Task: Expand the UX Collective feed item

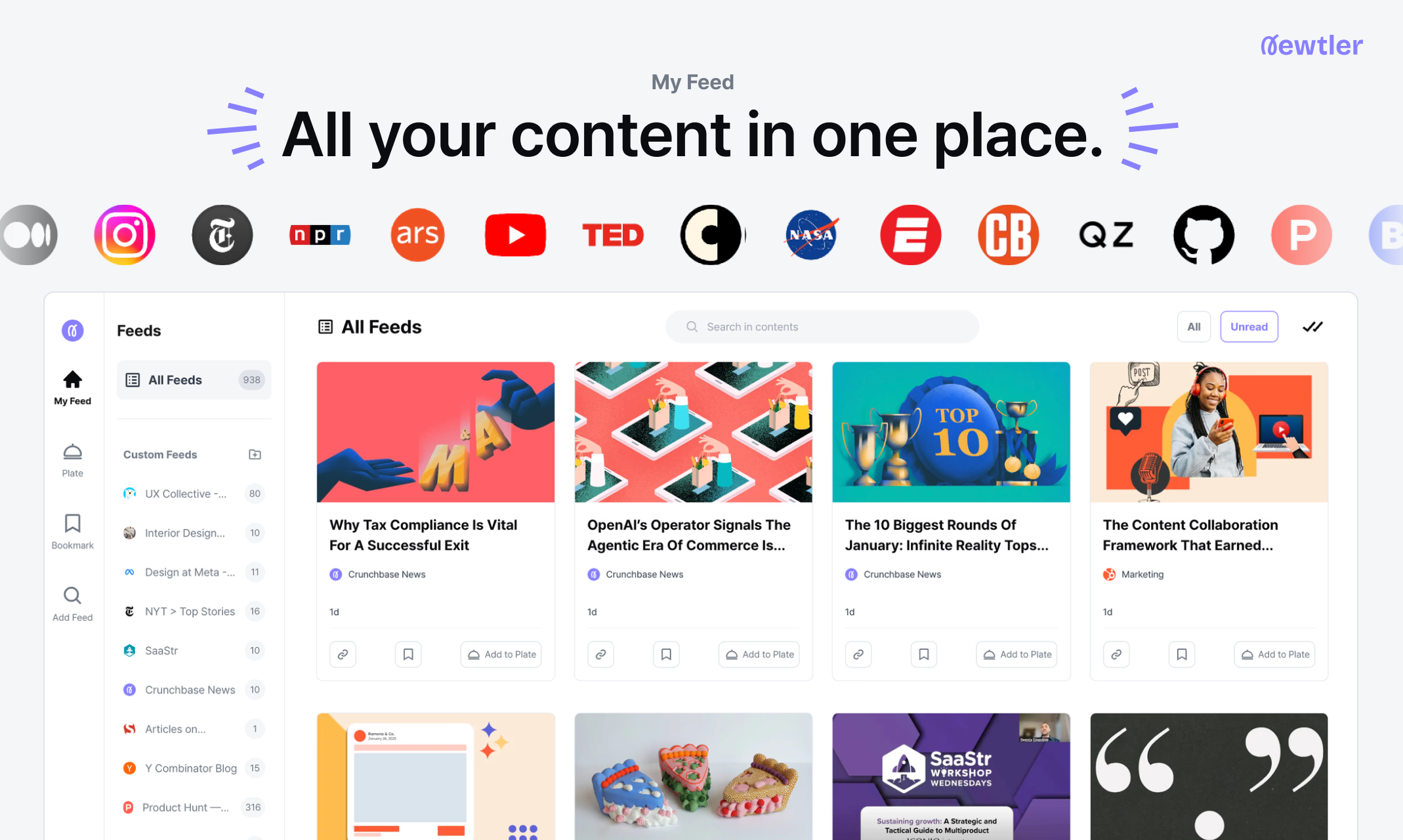Action: [185, 492]
